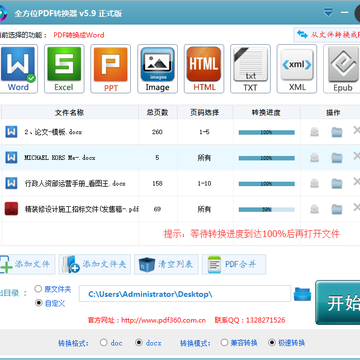Remove 2、论文-模板.docx from the list

[x=356, y=130]
